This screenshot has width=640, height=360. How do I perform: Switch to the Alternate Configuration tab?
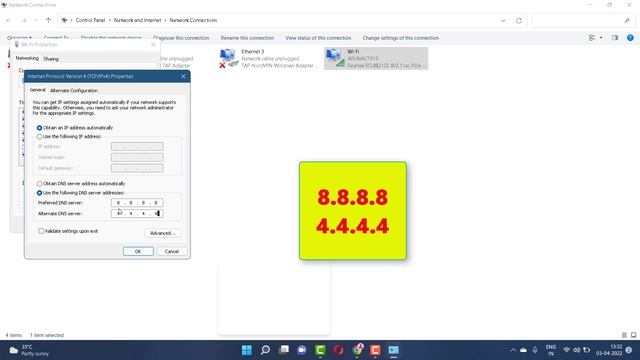(x=74, y=91)
